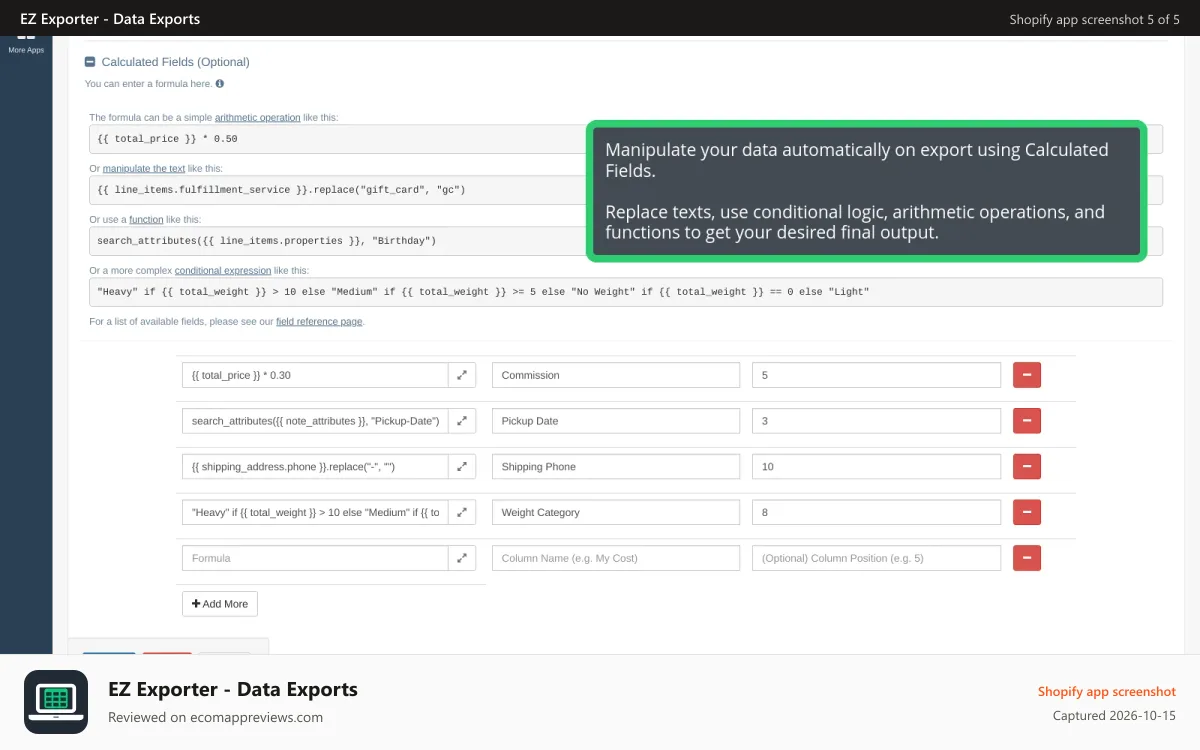Click the search_attributes Birthday example code
The height and width of the screenshot is (750, 1200).
click(337, 241)
